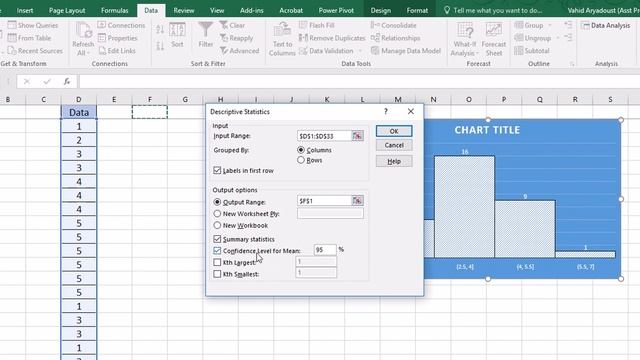Image resolution: width=640 pixels, height=360 pixels.
Task: Click the Refresh All icon
Action: [x=83, y=30]
